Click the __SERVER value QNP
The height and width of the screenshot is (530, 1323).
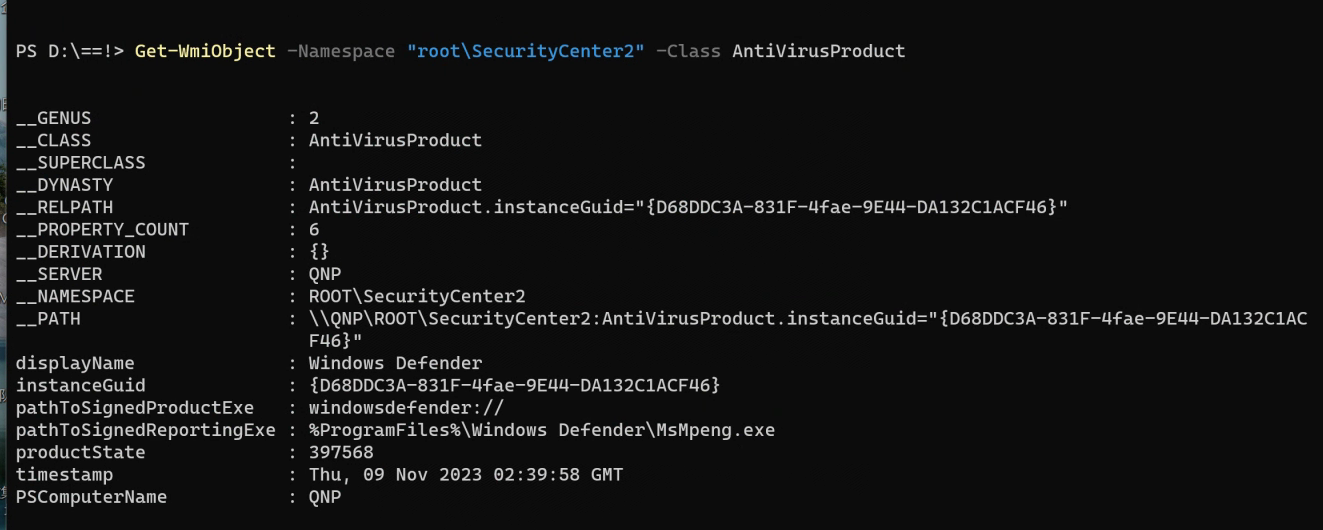tap(325, 274)
